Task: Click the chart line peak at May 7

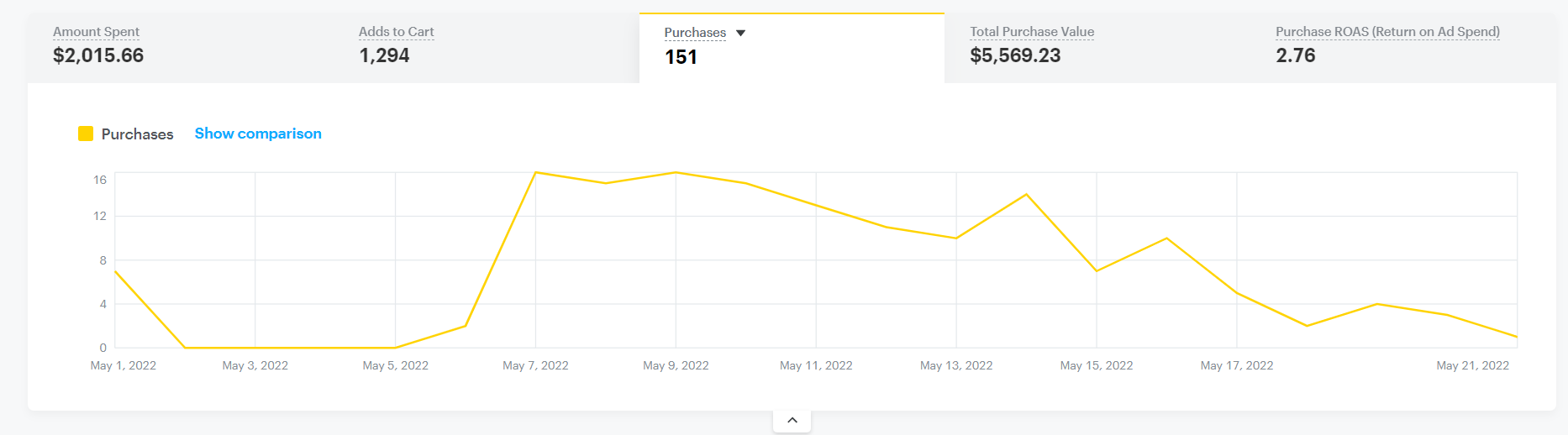Action: (x=536, y=173)
